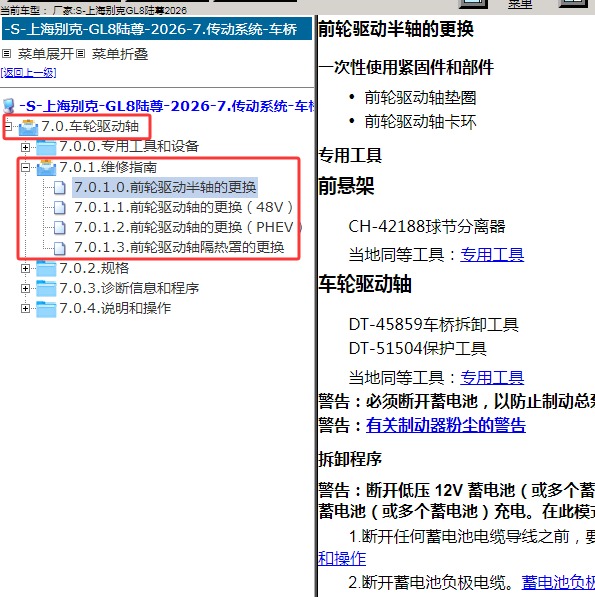595x597 pixels.
Task: Open the 有关制动器粉尘的警告 link
Action: pos(446,425)
